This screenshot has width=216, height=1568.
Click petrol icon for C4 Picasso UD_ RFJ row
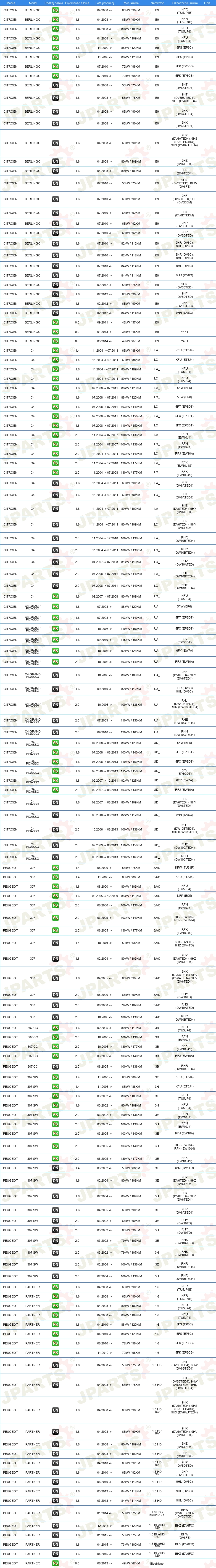pos(55,790)
